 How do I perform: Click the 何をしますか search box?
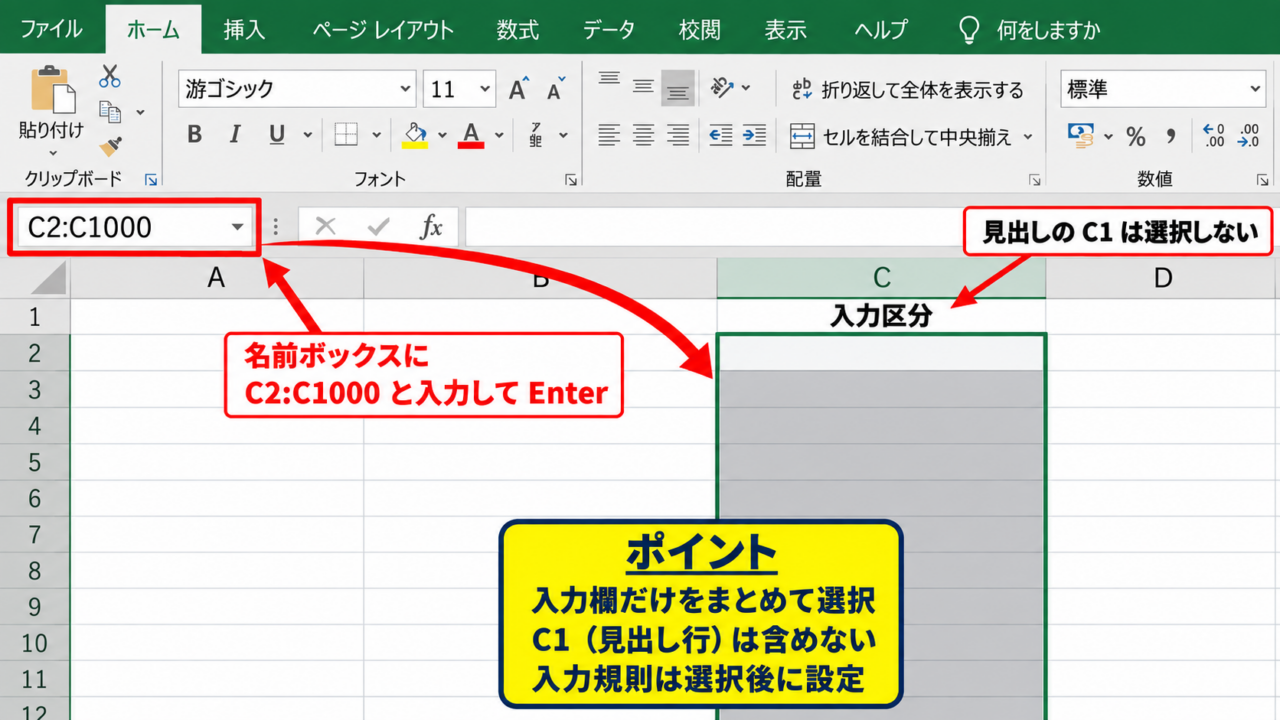[x=1031, y=29]
